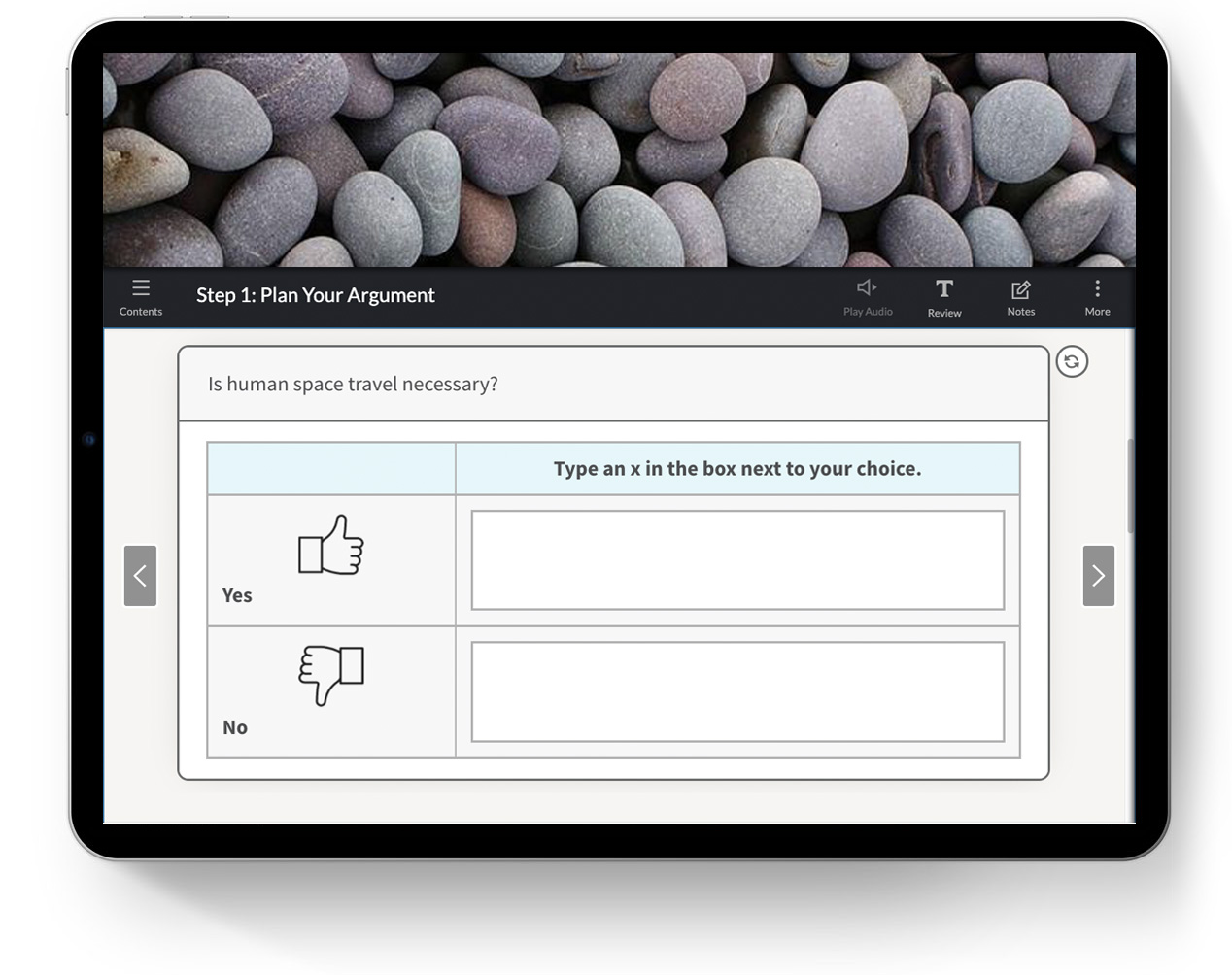The width and height of the screenshot is (1232, 975).
Task: Go to the previous page arrow
Action: click(140, 576)
